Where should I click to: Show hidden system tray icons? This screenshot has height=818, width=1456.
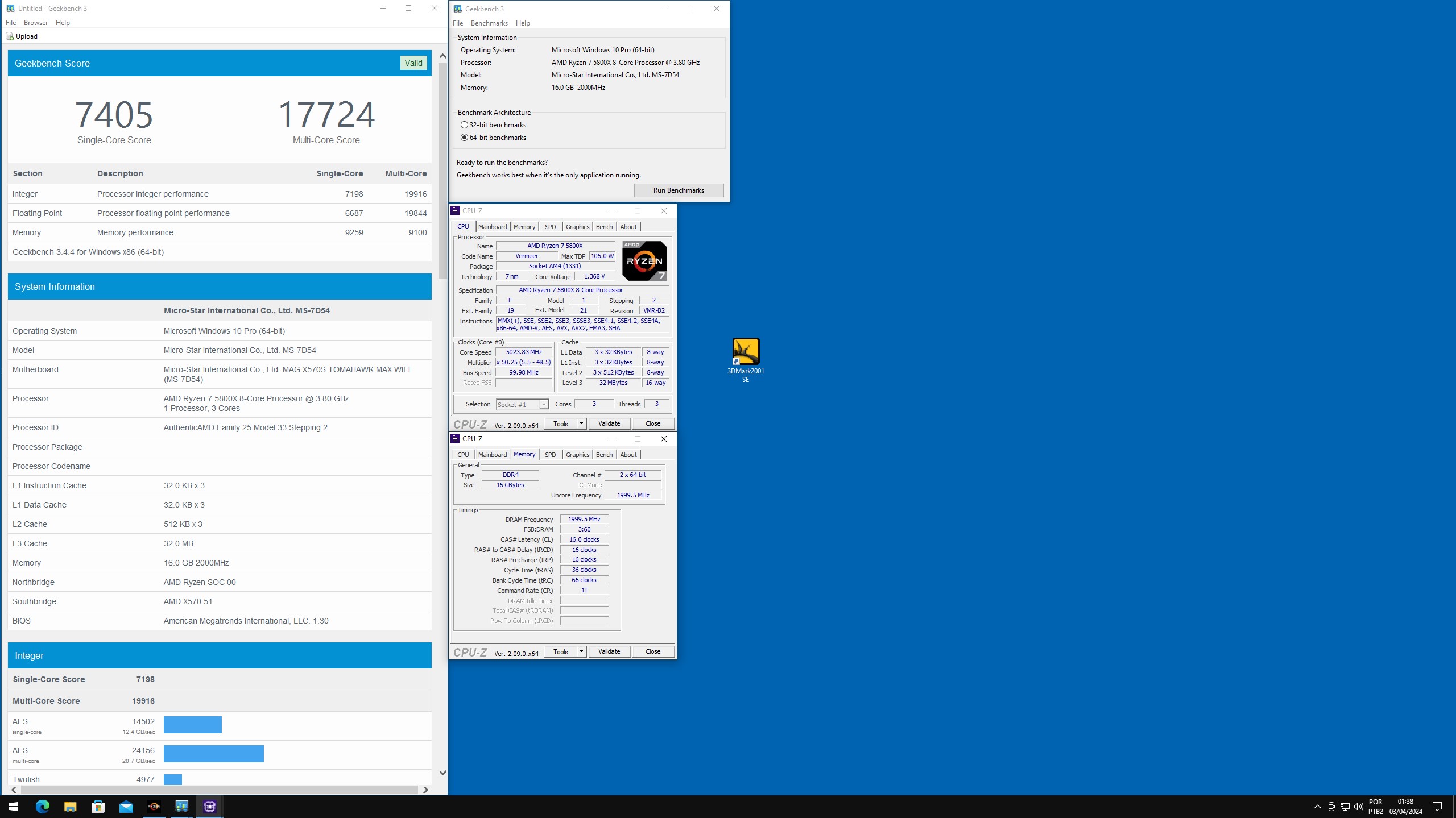coord(1317,807)
